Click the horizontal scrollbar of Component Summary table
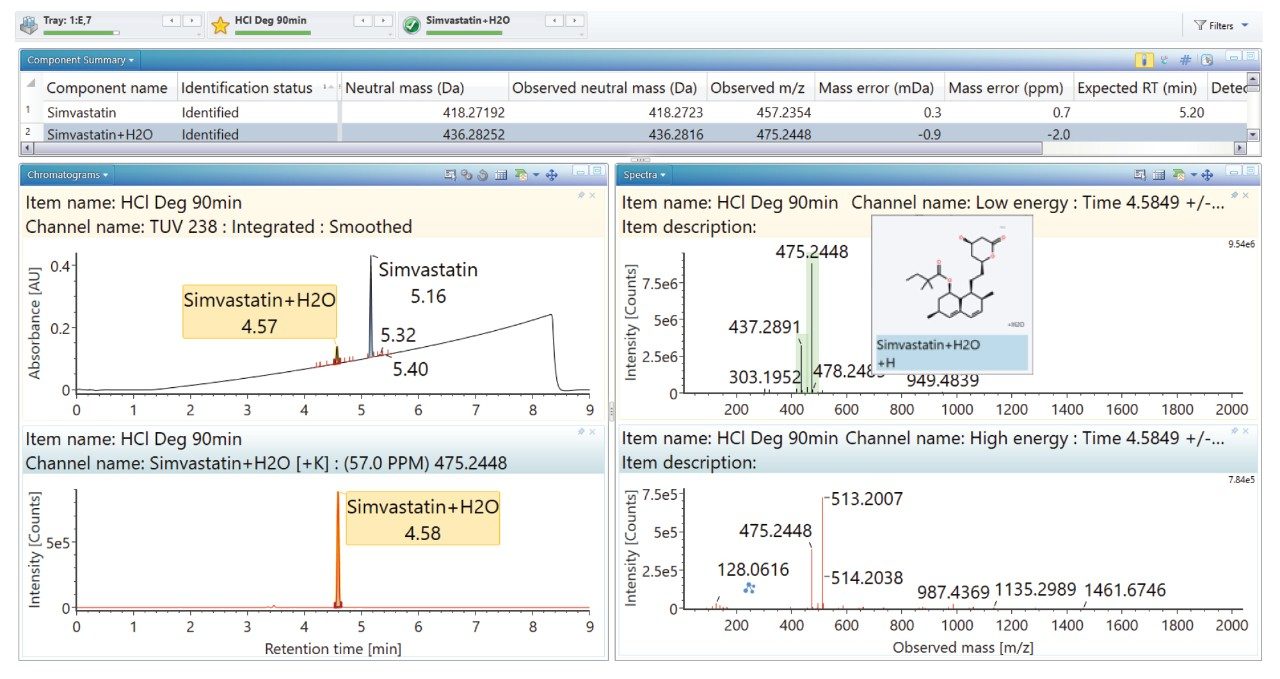The width and height of the screenshot is (1280, 679). pyautogui.click(x=530, y=148)
